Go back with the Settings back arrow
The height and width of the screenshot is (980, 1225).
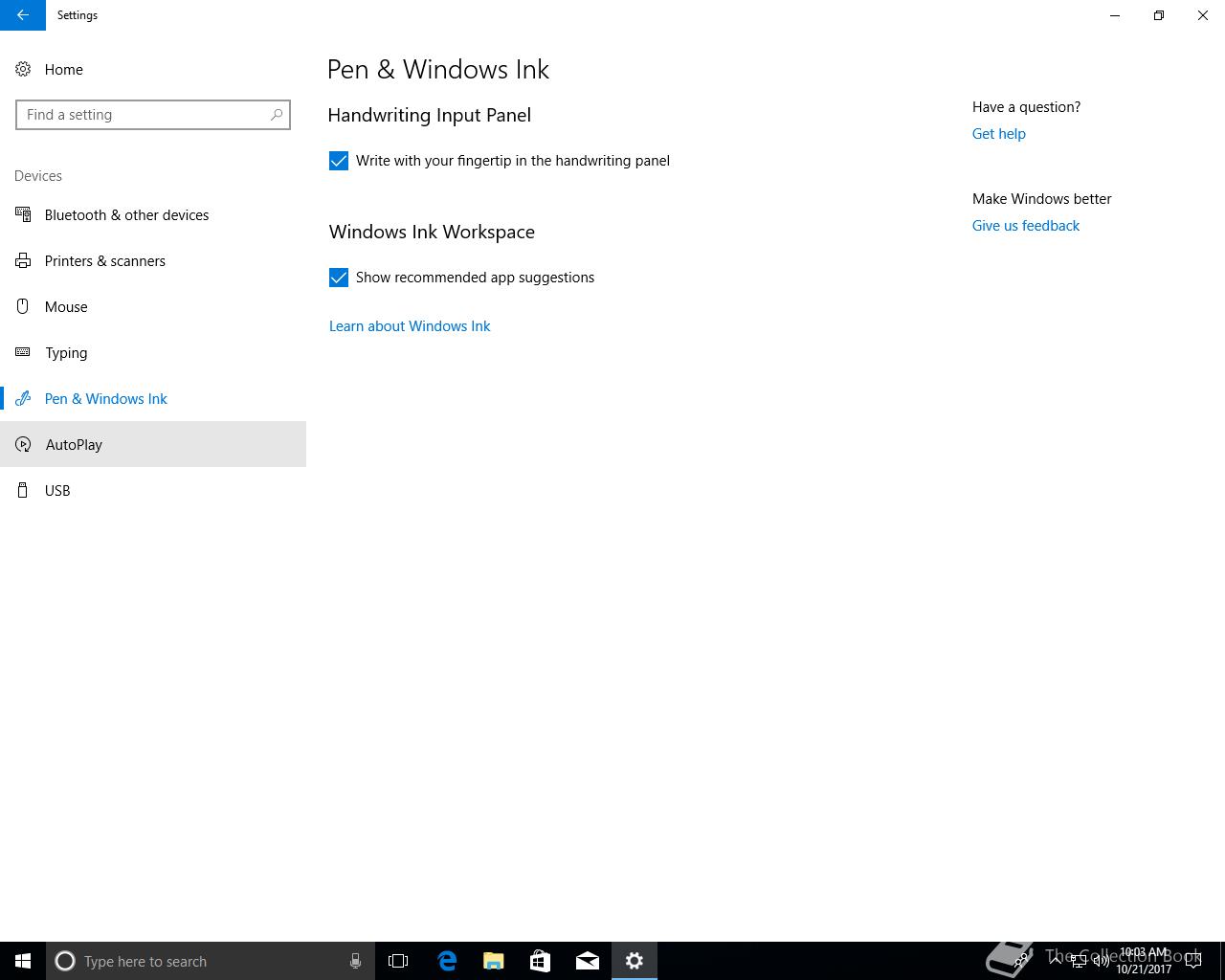23,15
